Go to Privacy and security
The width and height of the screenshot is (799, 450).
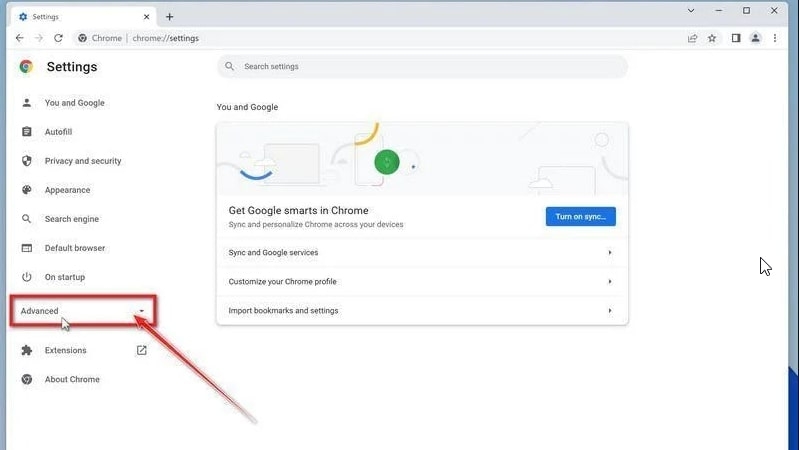(x=84, y=161)
